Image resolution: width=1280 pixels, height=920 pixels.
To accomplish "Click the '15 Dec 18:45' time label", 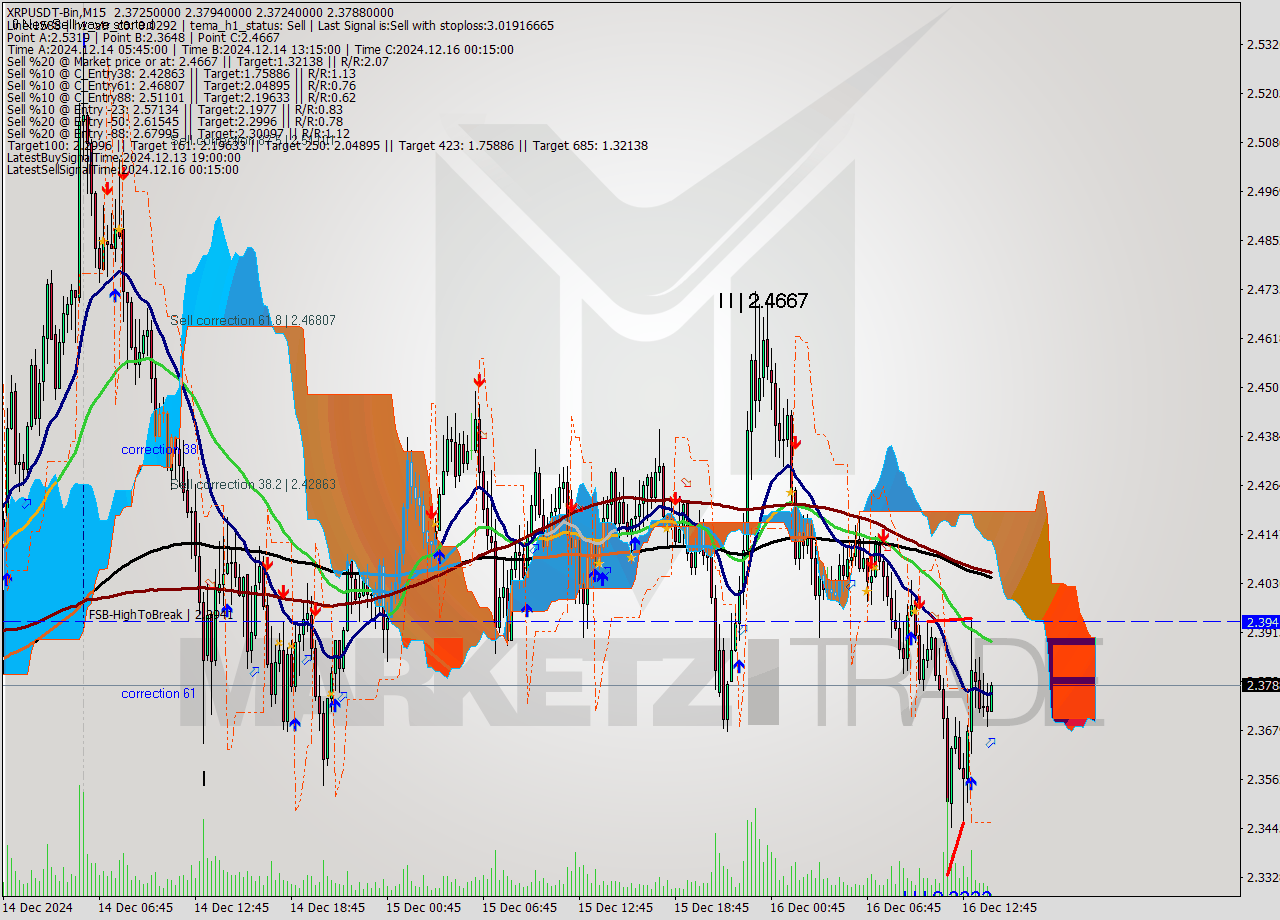I will pyautogui.click(x=711, y=908).
